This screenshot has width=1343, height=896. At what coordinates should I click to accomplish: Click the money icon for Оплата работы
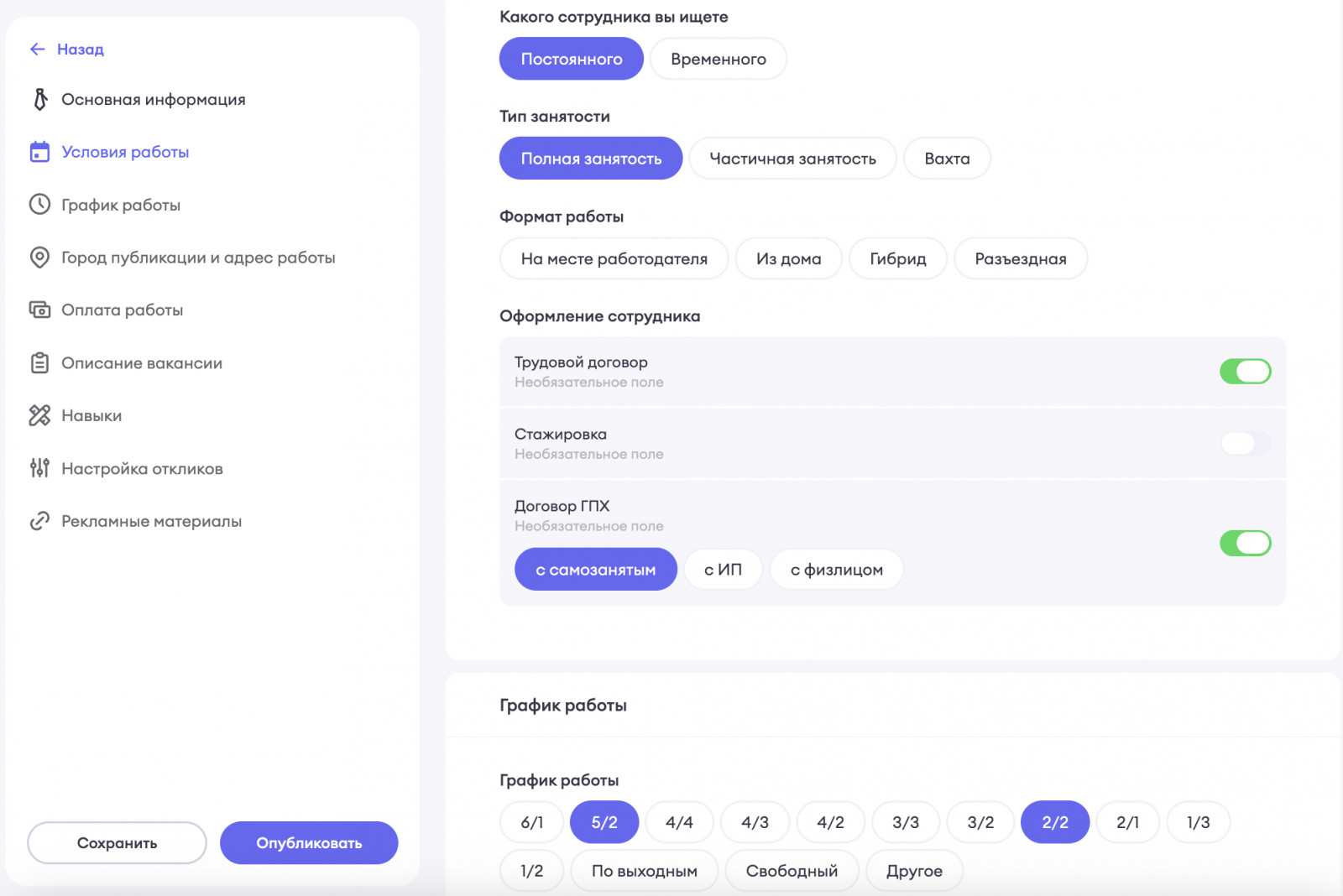(x=39, y=310)
